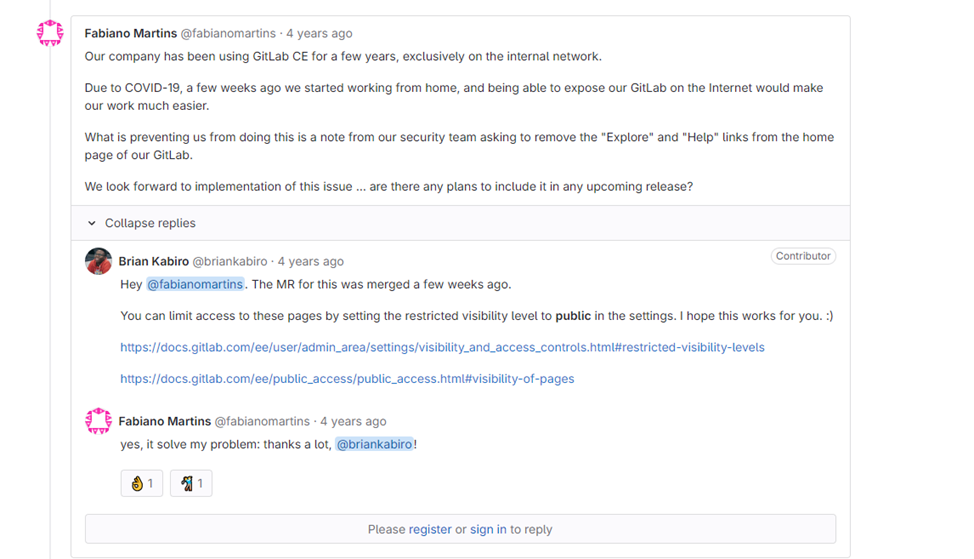Click the 4 years ago timestamp on top comment
974x559 pixels.
[319, 34]
